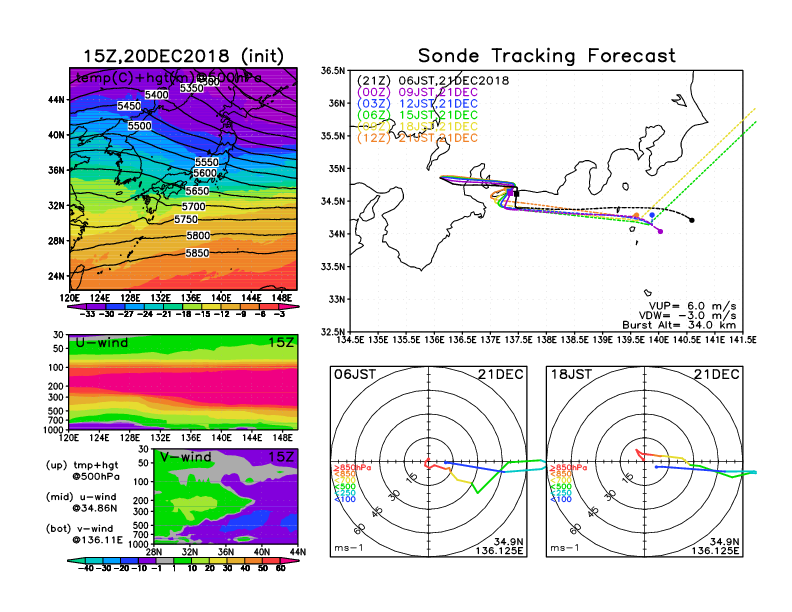This screenshot has width=792, height=612.
Task: Click the 5400 height contour label
Action: point(157,95)
